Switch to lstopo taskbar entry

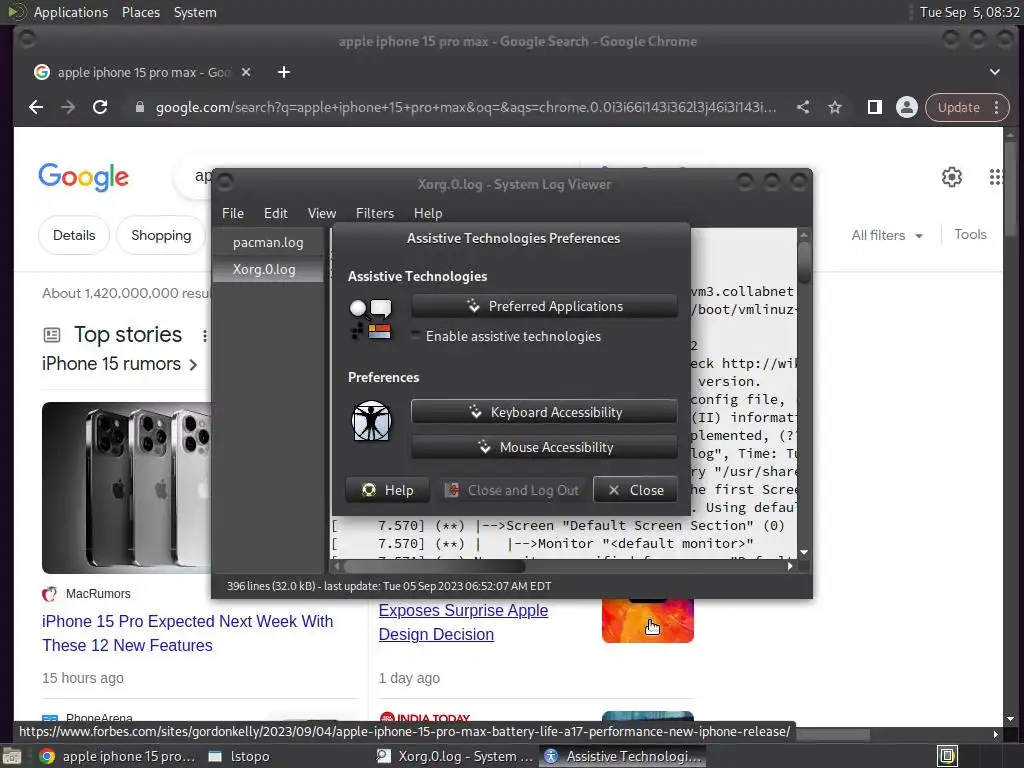[240, 756]
